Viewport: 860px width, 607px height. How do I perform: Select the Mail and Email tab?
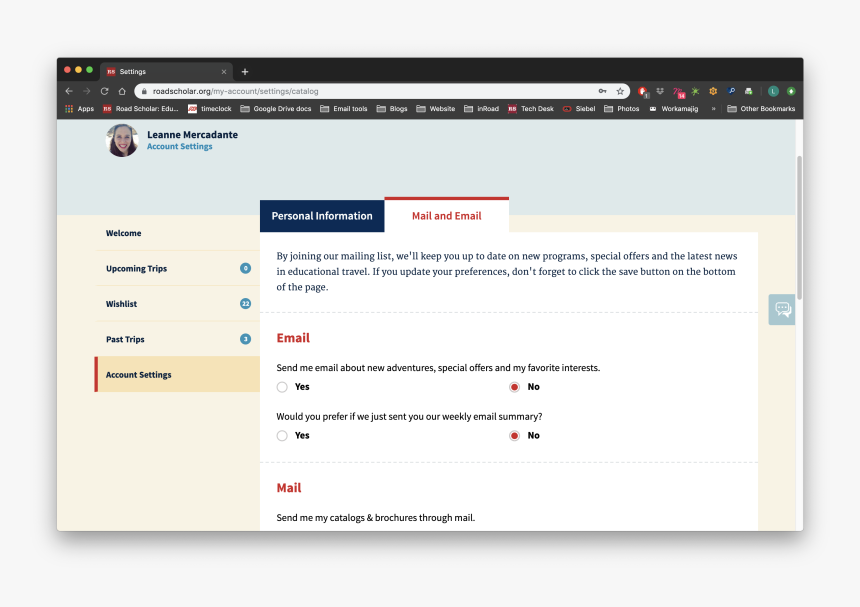tap(446, 215)
